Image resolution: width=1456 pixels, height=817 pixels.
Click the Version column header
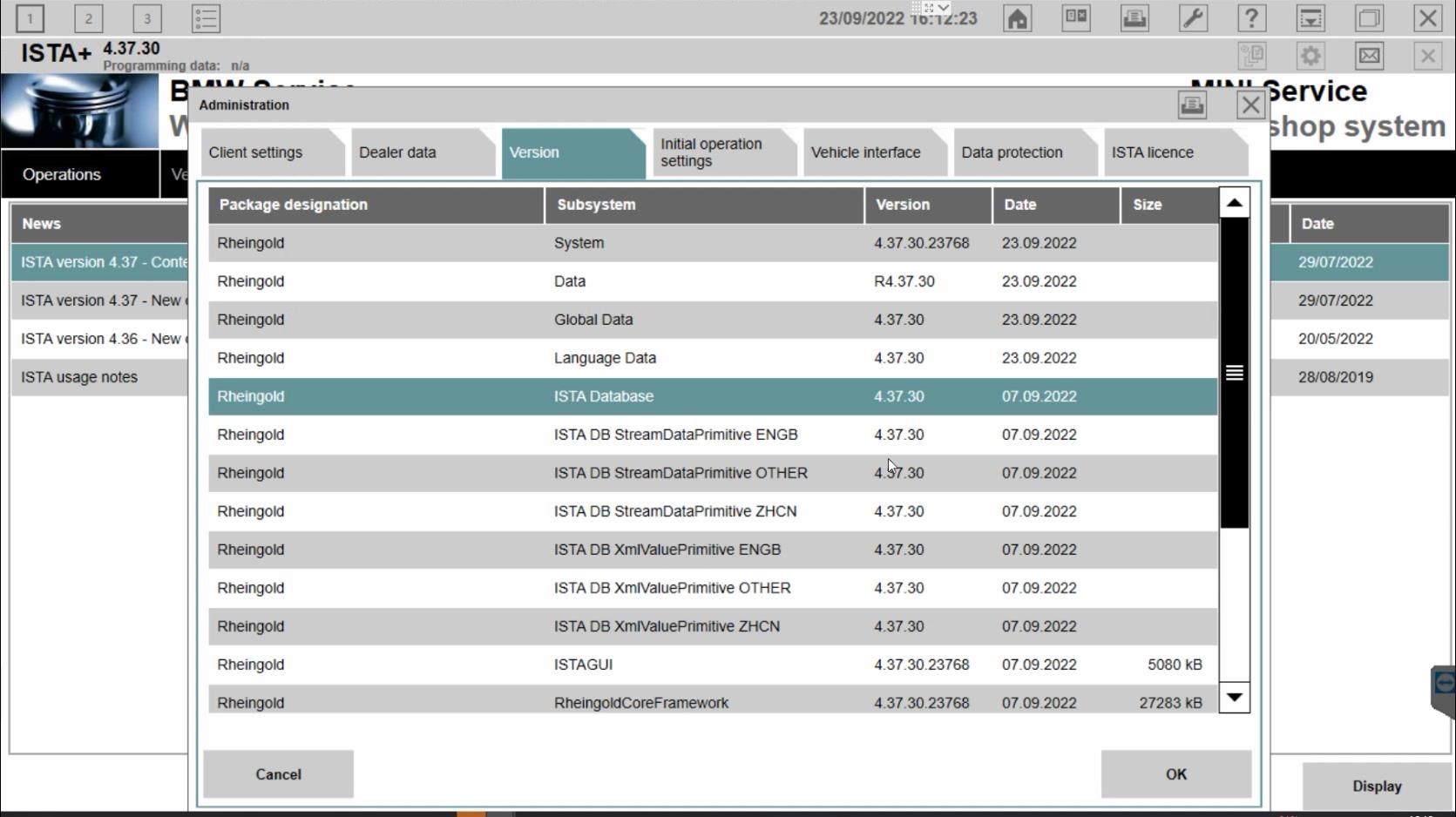tap(928, 205)
